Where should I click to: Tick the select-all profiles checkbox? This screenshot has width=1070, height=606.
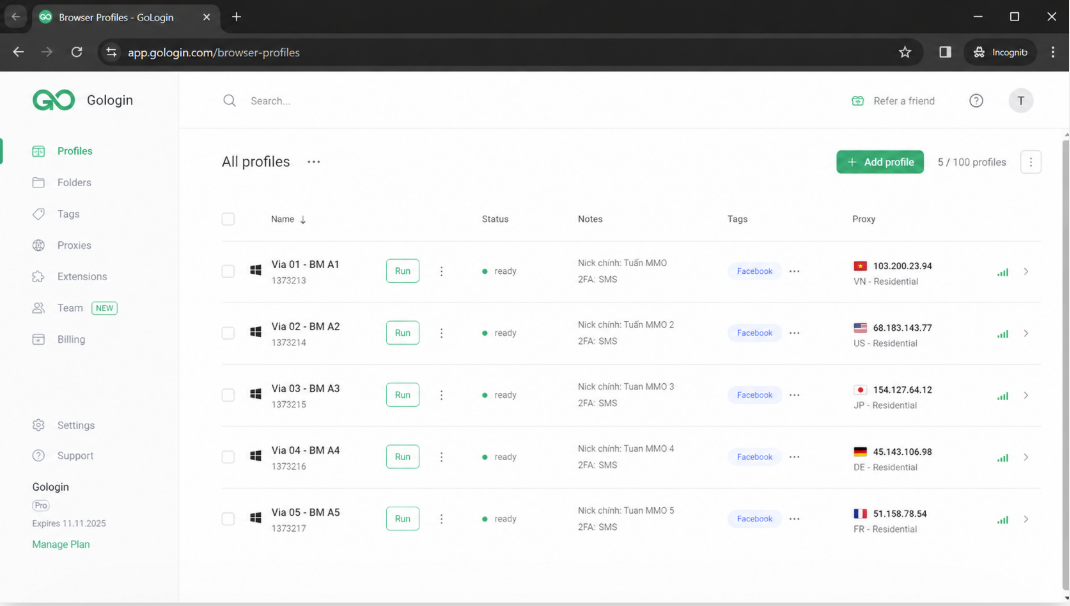tap(228, 219)
